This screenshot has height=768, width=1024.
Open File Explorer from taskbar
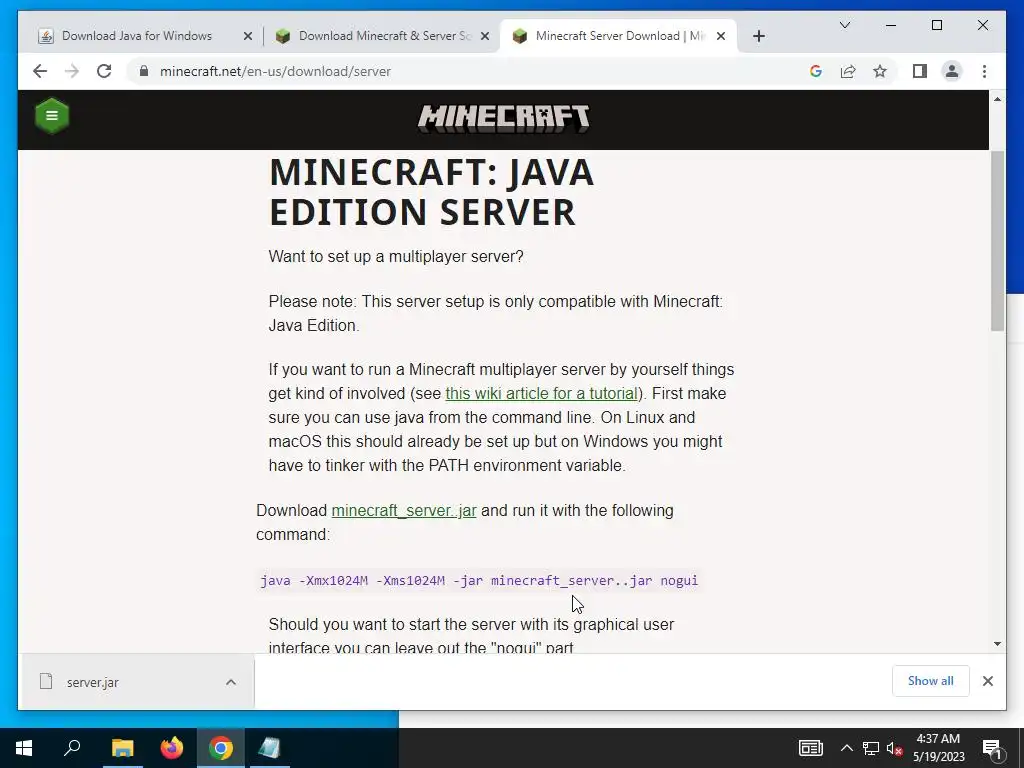click(122, 748)
